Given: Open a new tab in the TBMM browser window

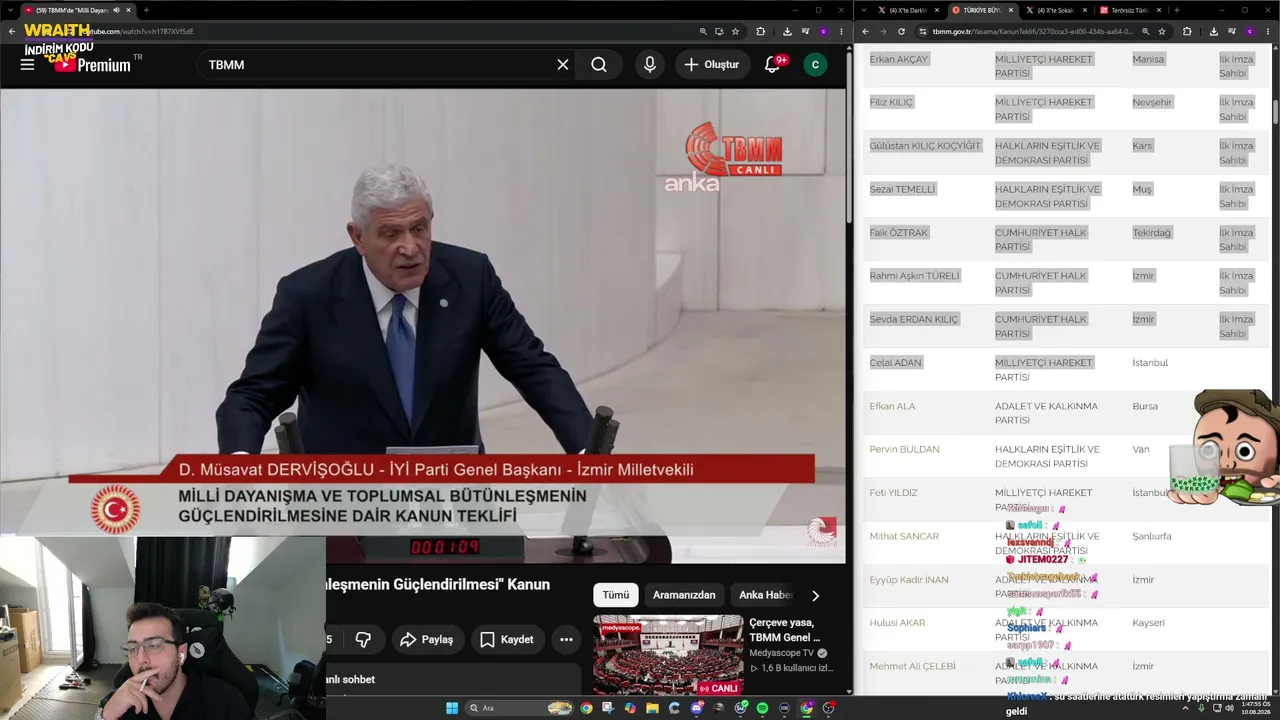Looking at the screenshot, I should 1176,10.
